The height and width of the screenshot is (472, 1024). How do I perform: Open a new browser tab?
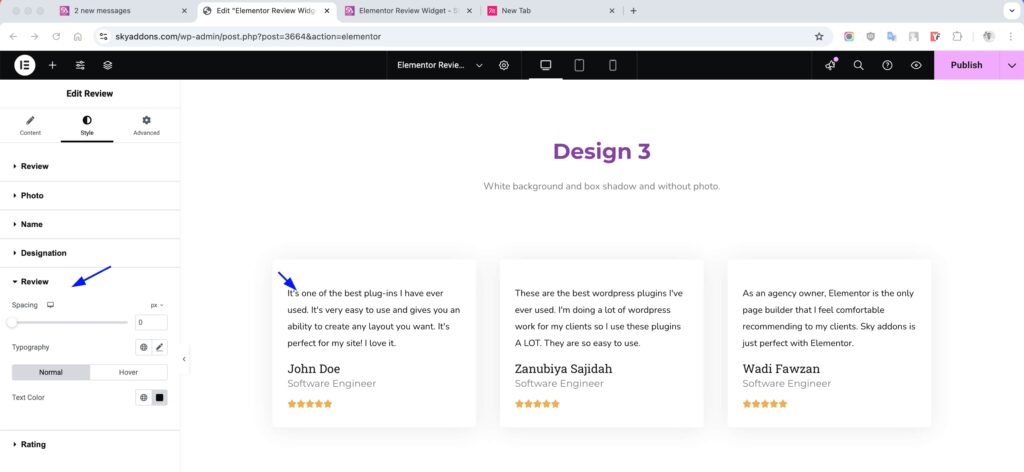point(633,10)
